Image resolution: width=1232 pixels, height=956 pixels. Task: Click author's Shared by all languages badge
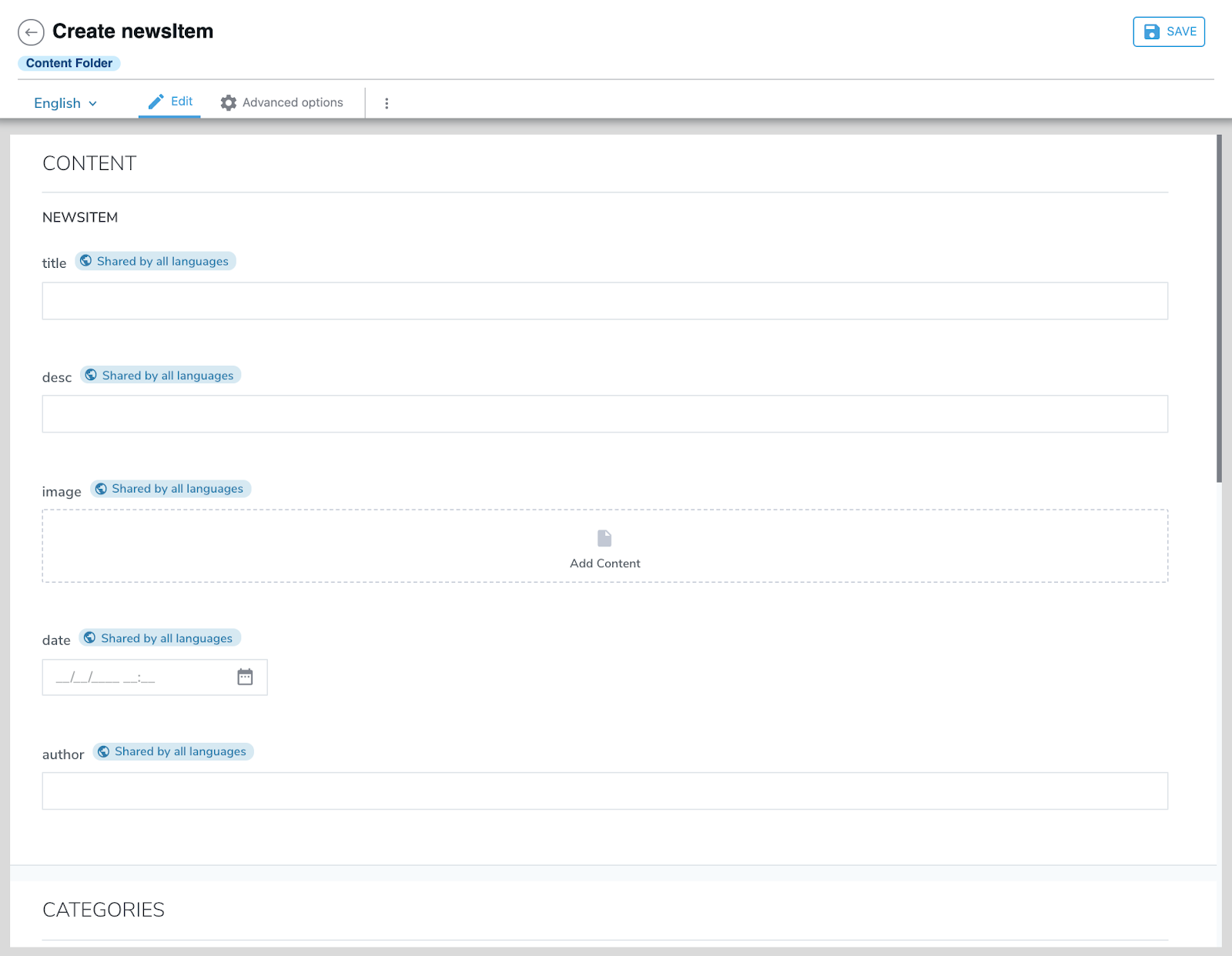173,751
